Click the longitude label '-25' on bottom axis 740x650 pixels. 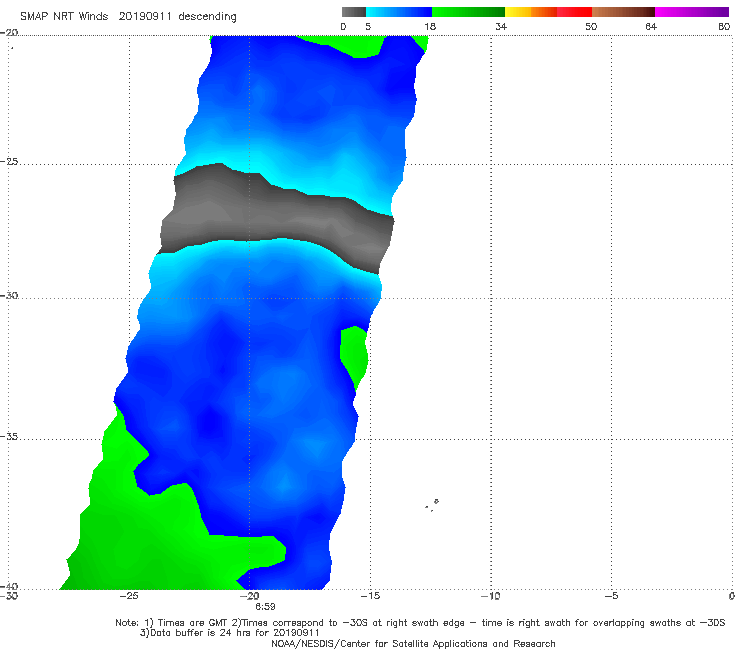129,596
